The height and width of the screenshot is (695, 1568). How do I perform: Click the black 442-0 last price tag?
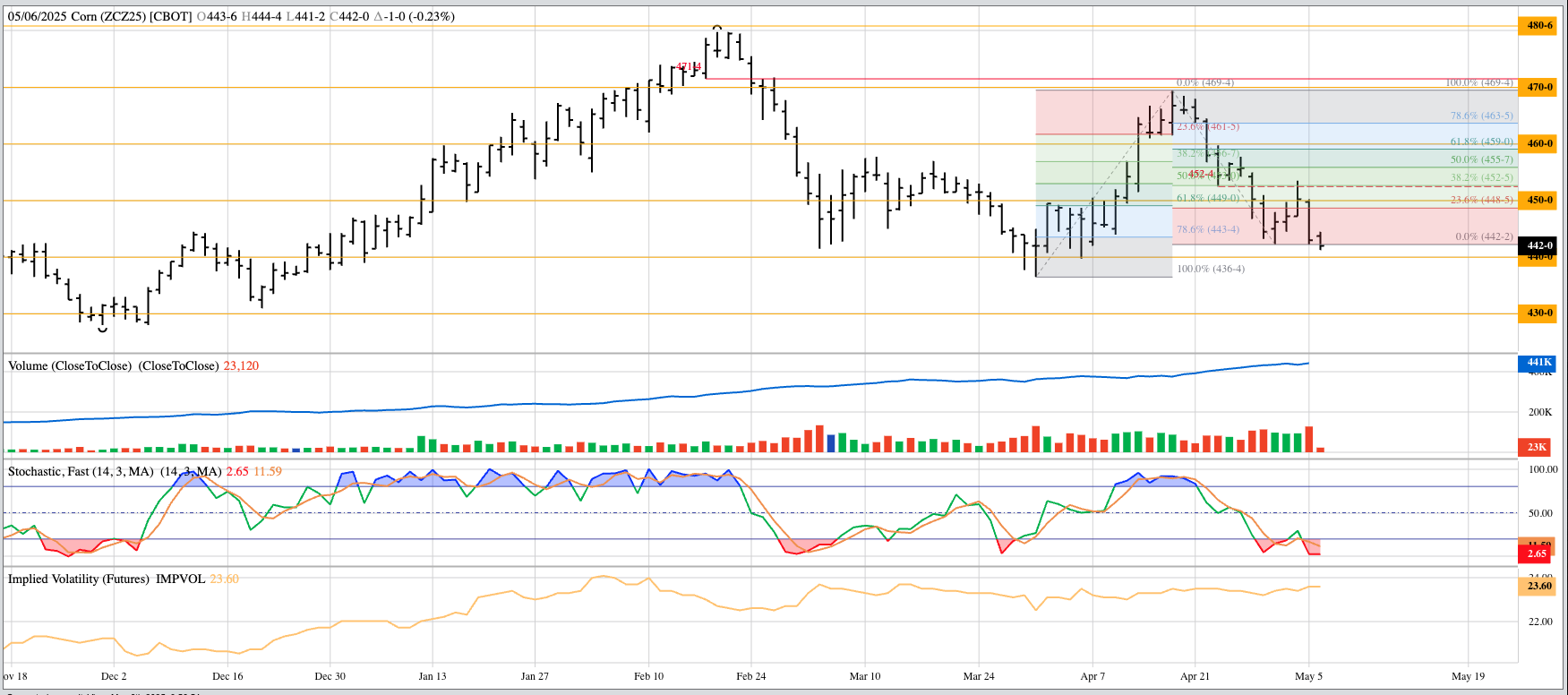[x=1539, y=245]
